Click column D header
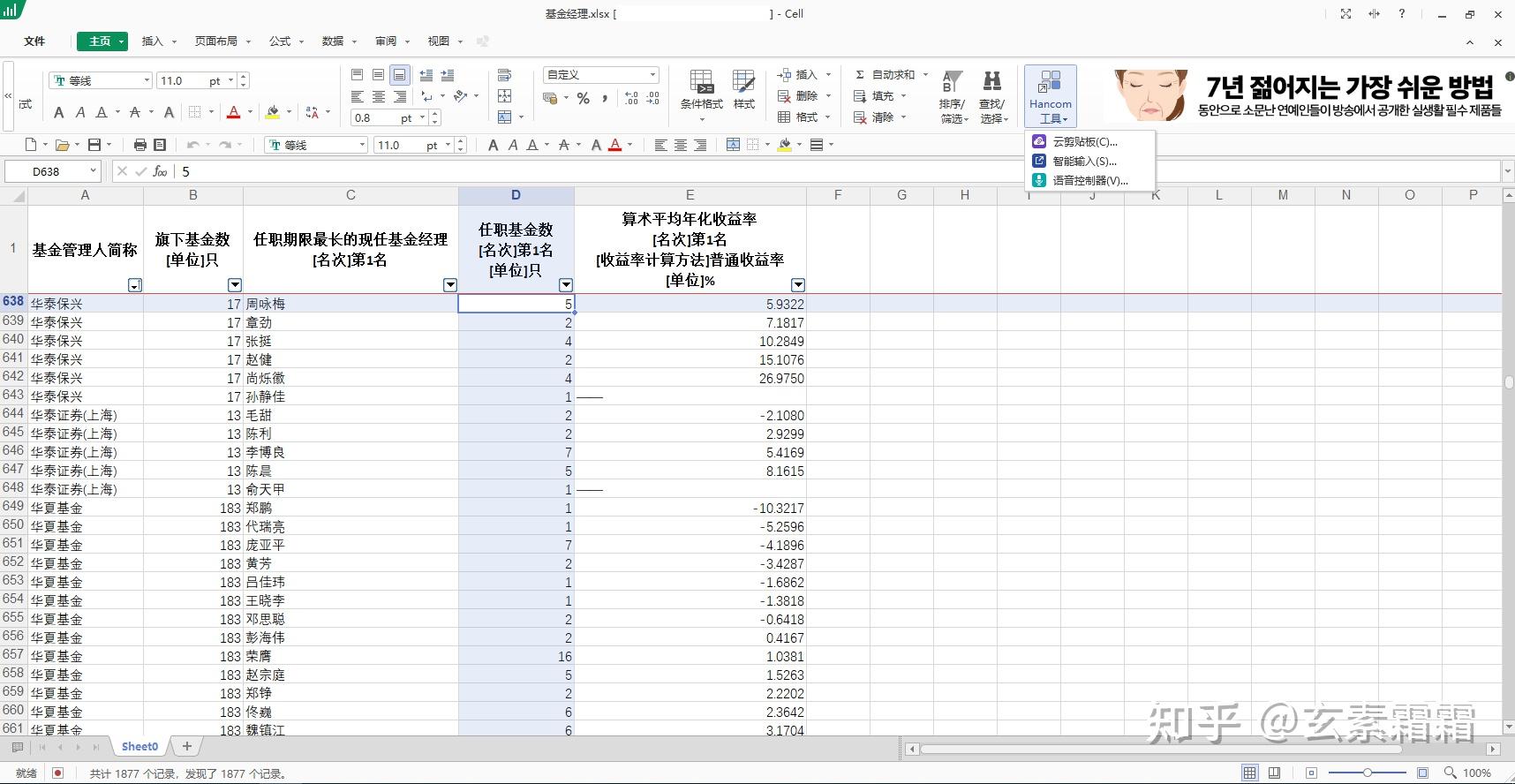The height and width of the screenshot is (784, 1515). (516, 195)
